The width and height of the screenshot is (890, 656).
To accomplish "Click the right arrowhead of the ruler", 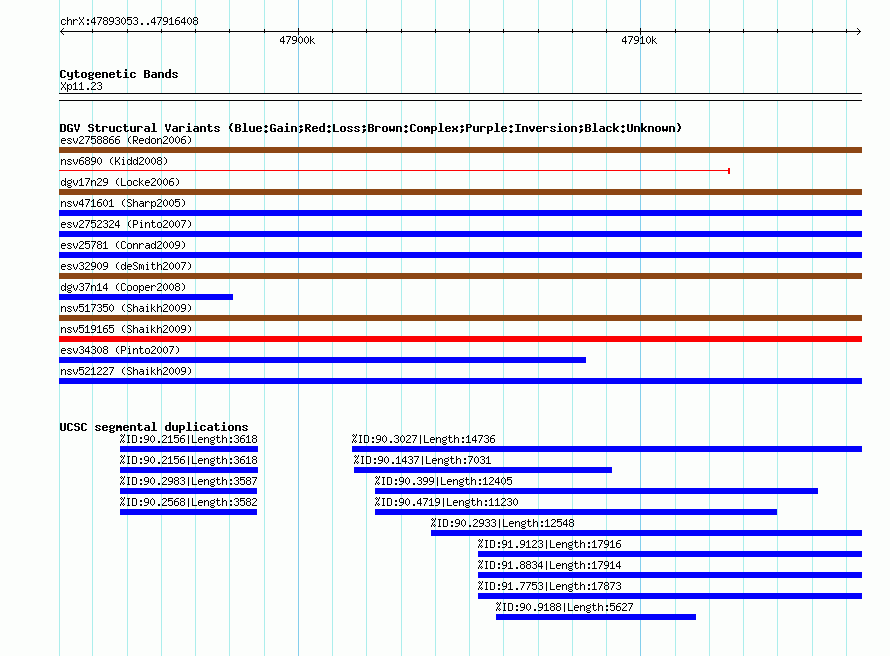I will [x=858, y=31].
